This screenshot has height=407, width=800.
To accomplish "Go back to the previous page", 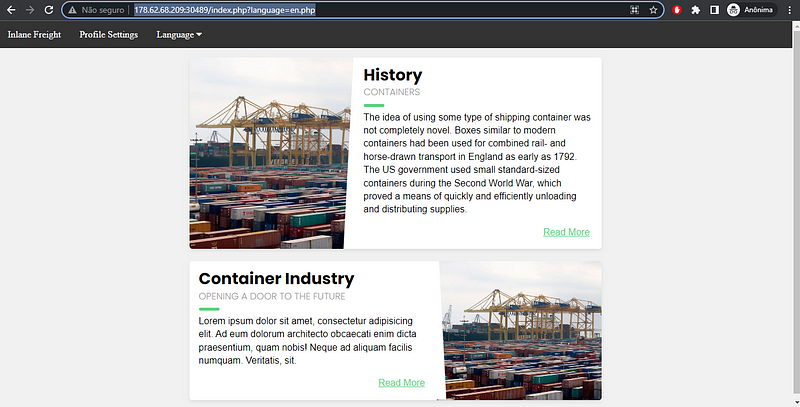I will click(11, 10).
